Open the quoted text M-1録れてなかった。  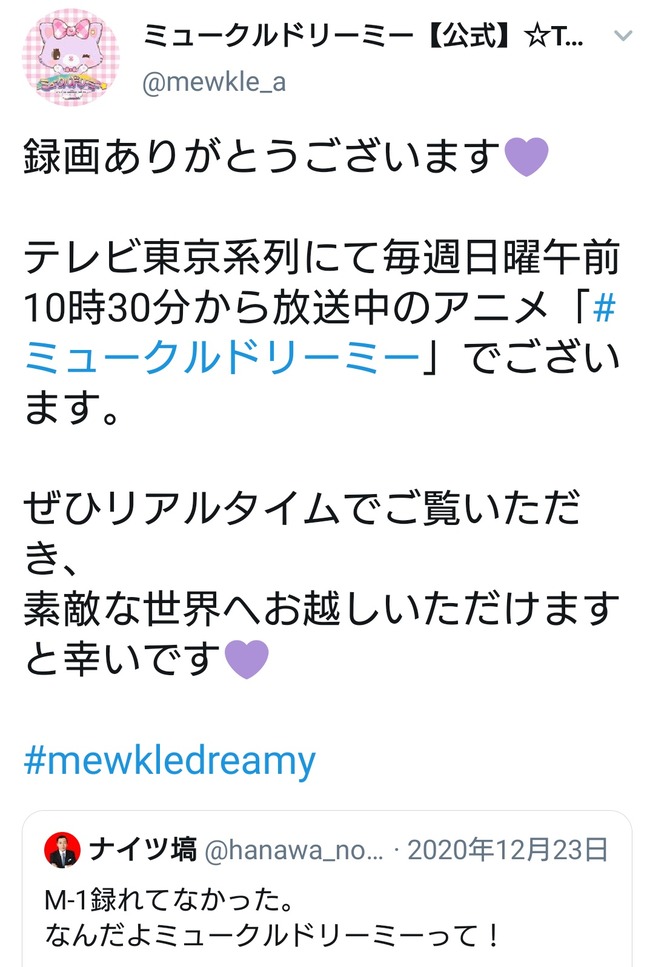click(169, 900)
